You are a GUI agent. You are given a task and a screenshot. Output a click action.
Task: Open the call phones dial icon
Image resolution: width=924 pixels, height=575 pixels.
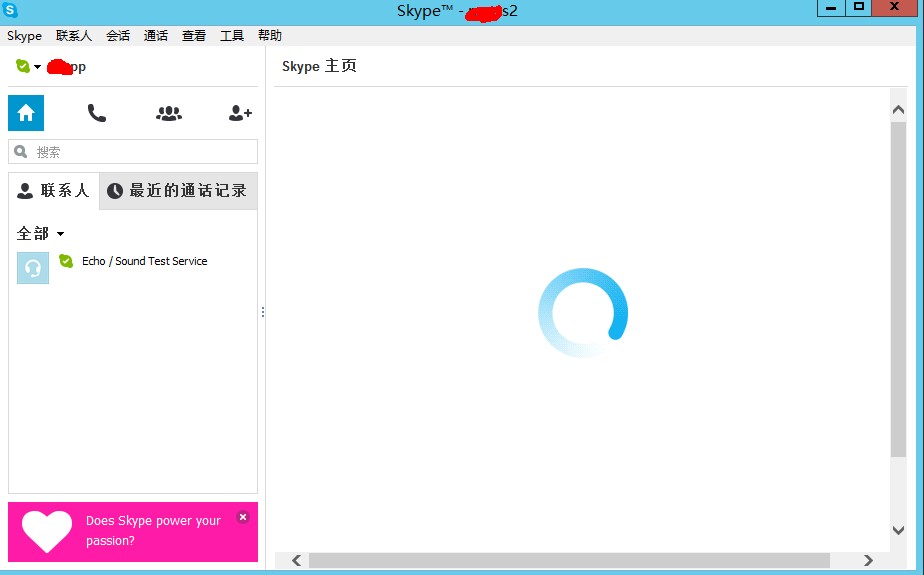point(97,113)
